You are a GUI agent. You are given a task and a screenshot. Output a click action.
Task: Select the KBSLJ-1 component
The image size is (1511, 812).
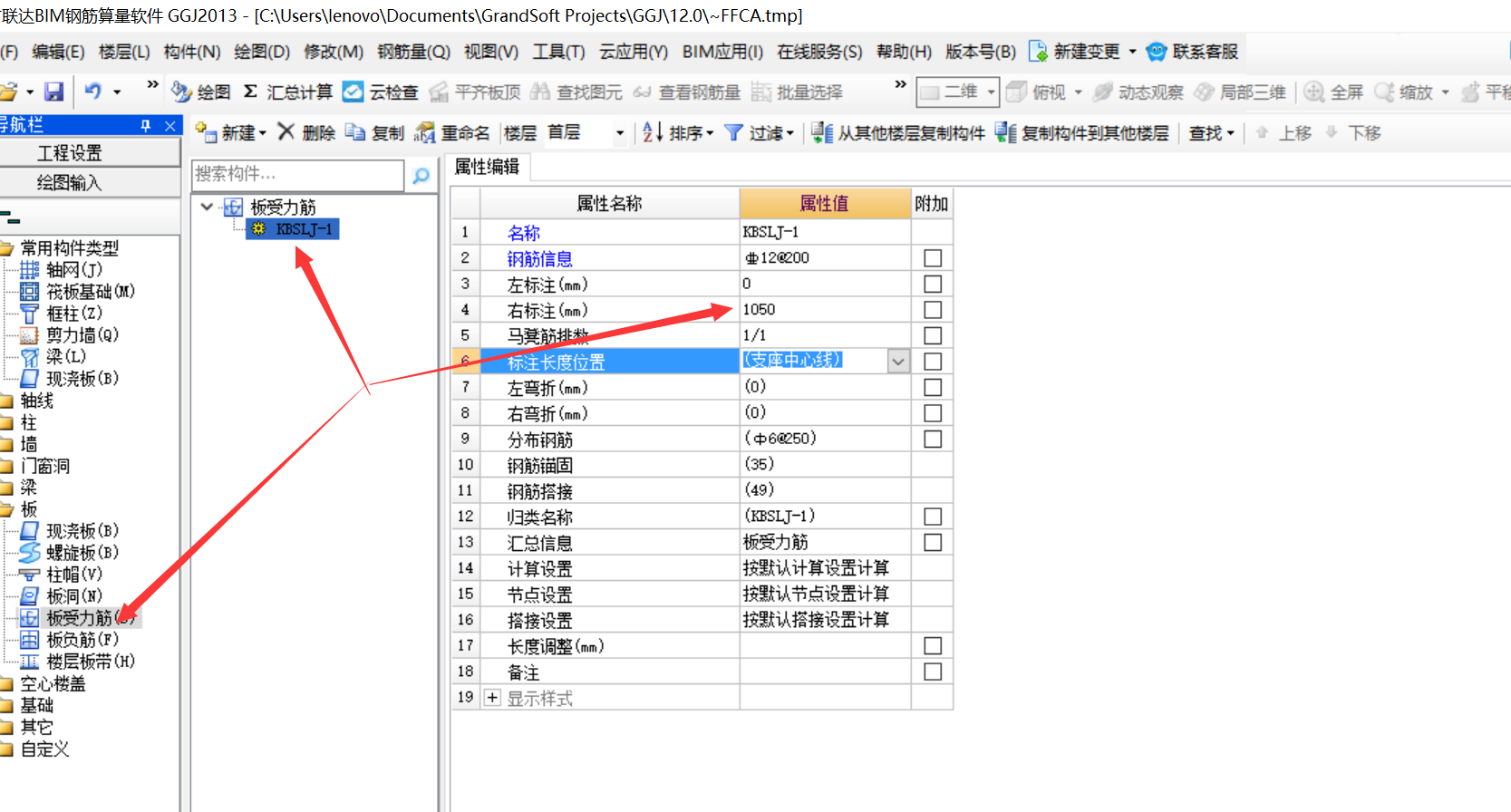(294, 229)
